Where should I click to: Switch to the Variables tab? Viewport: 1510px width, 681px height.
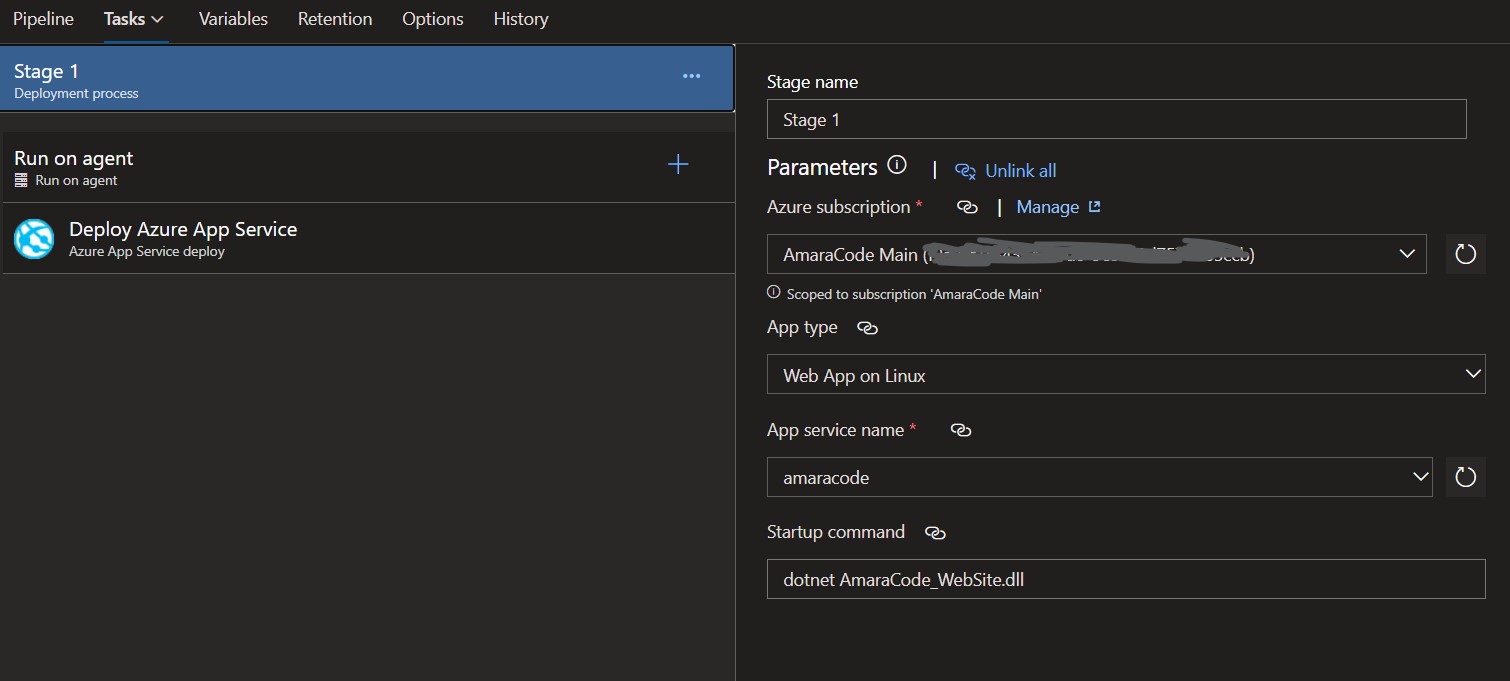click(x=233, y=19)
